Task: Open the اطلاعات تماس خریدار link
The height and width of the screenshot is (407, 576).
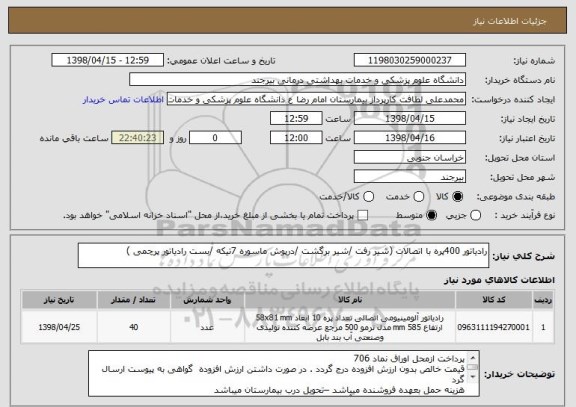Action: click(x=123, y=100)
